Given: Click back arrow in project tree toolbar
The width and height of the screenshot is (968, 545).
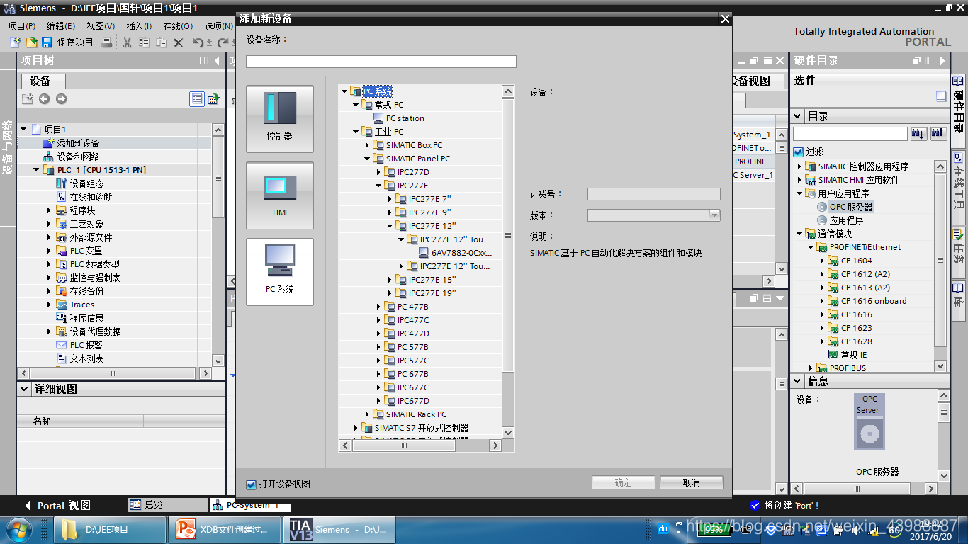Looking at the screenshot, I should click(x=44, y=99).
